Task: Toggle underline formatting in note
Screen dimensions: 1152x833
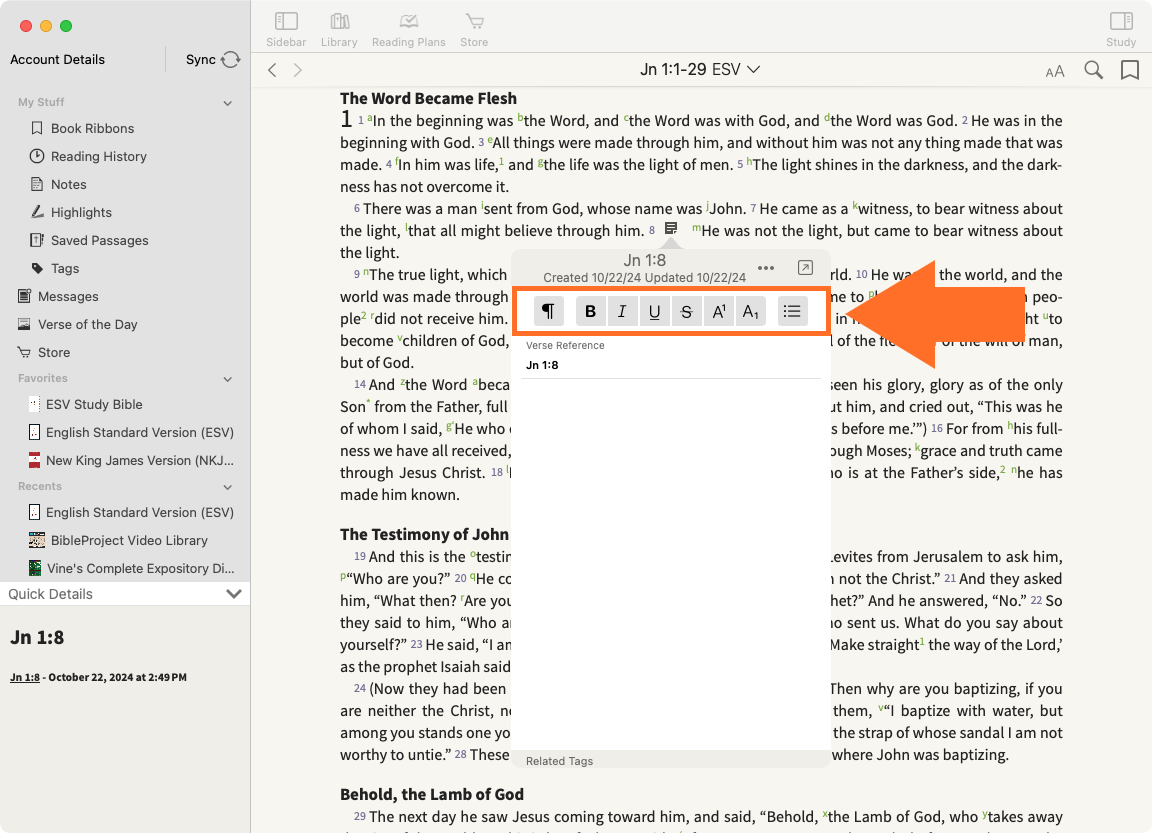Action: [x=655, y=311]
